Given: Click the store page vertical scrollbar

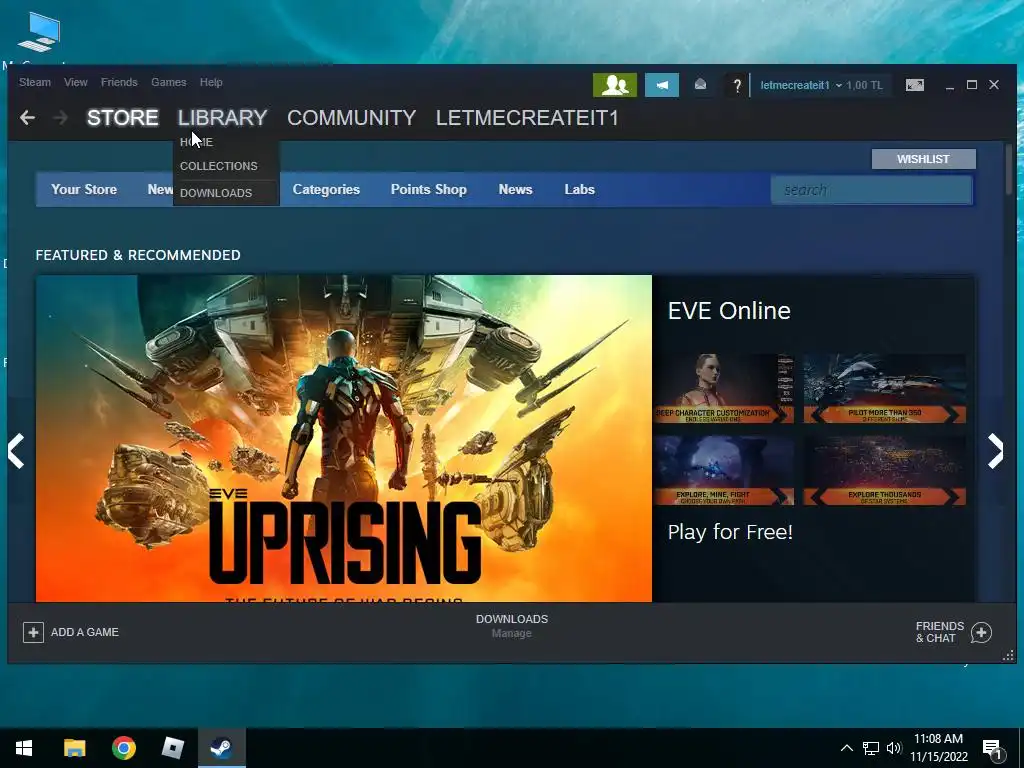Looking at the screenshot, I should pyautogui.click(x=1009, y=168).
